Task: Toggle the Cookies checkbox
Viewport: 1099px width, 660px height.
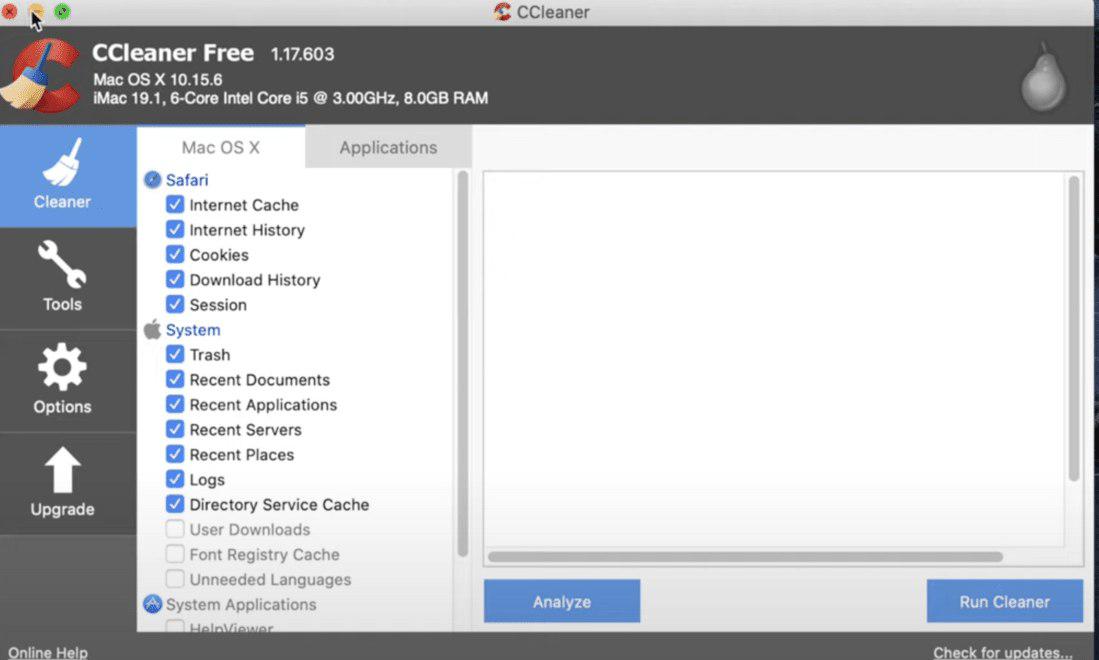Action: pyautogui.click(x=175, y=254)
